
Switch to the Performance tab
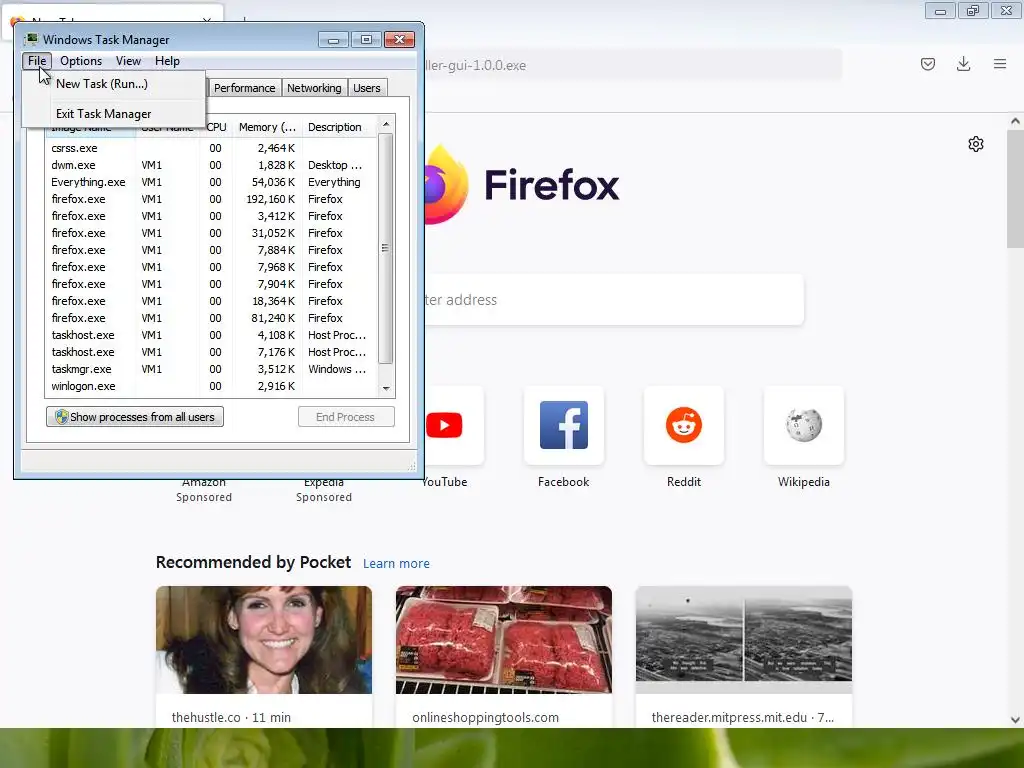244,88
